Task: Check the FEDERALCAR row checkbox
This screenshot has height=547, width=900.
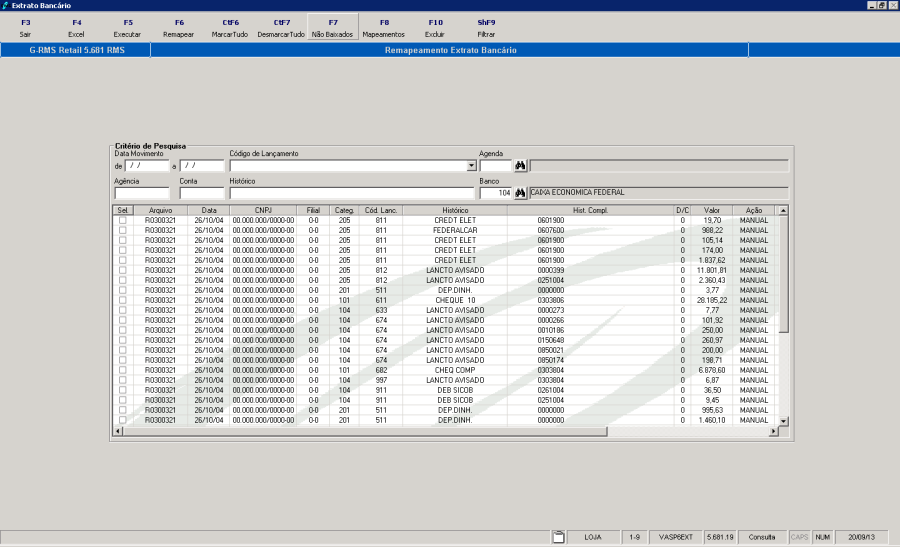Action: point(122,230)
